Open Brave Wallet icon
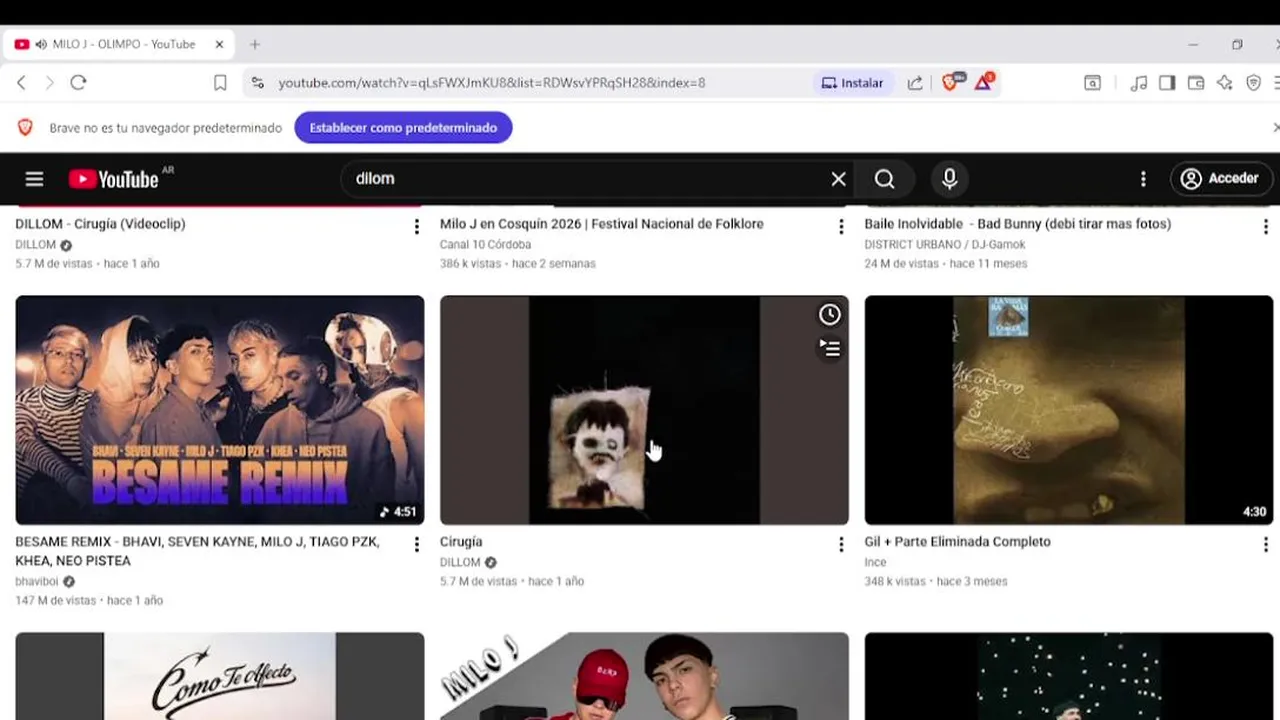 click(x=1195, y=83)
